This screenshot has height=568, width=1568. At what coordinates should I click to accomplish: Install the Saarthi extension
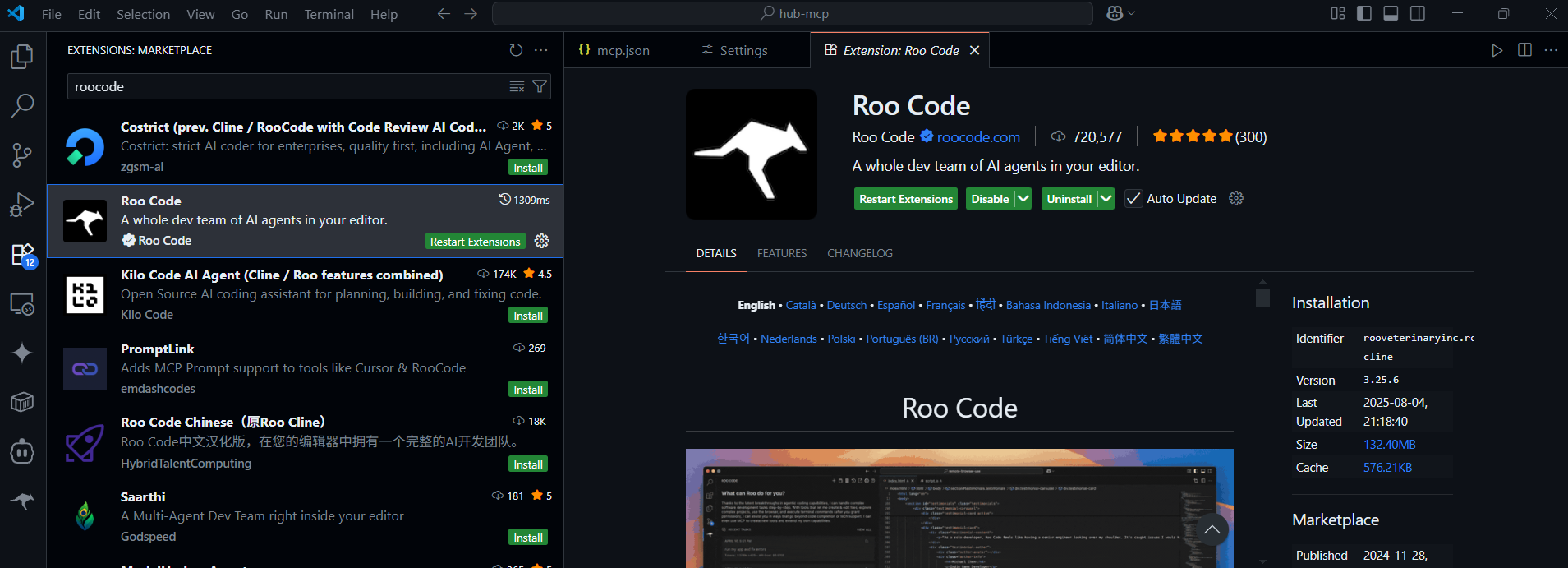point(528,538)
